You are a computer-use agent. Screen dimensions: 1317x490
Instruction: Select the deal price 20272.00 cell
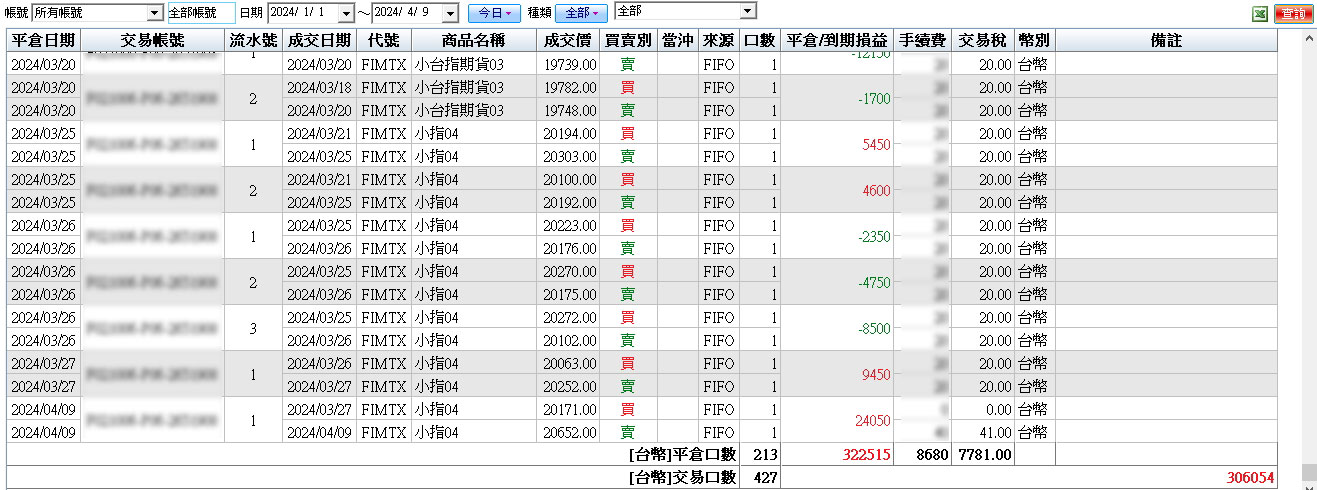tap(570, 317)
